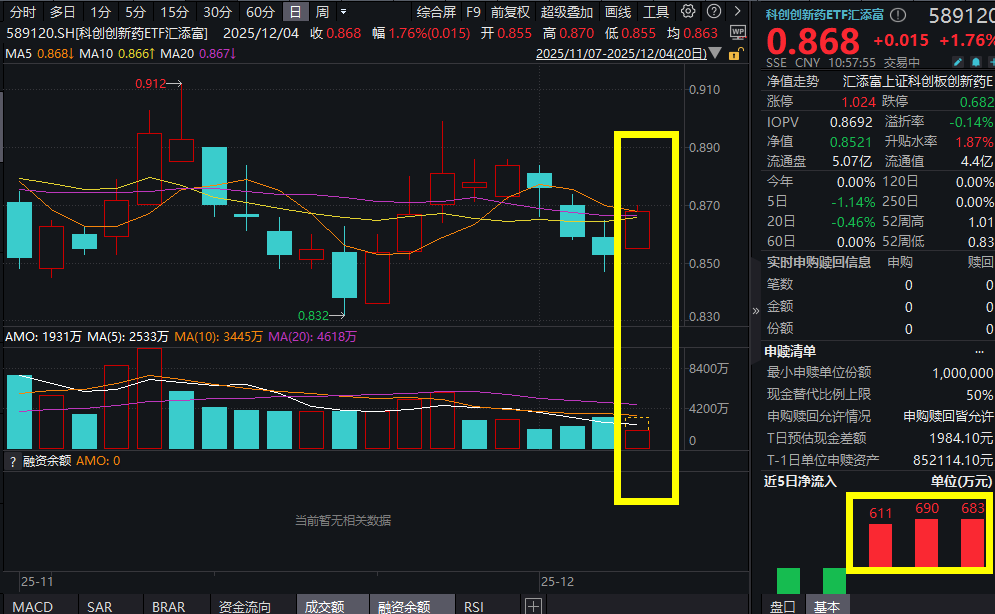This screenshot has width=995, height=614.
Task: Expand the period dropdown arrow after 周
Action: click(x=345, y=12)
